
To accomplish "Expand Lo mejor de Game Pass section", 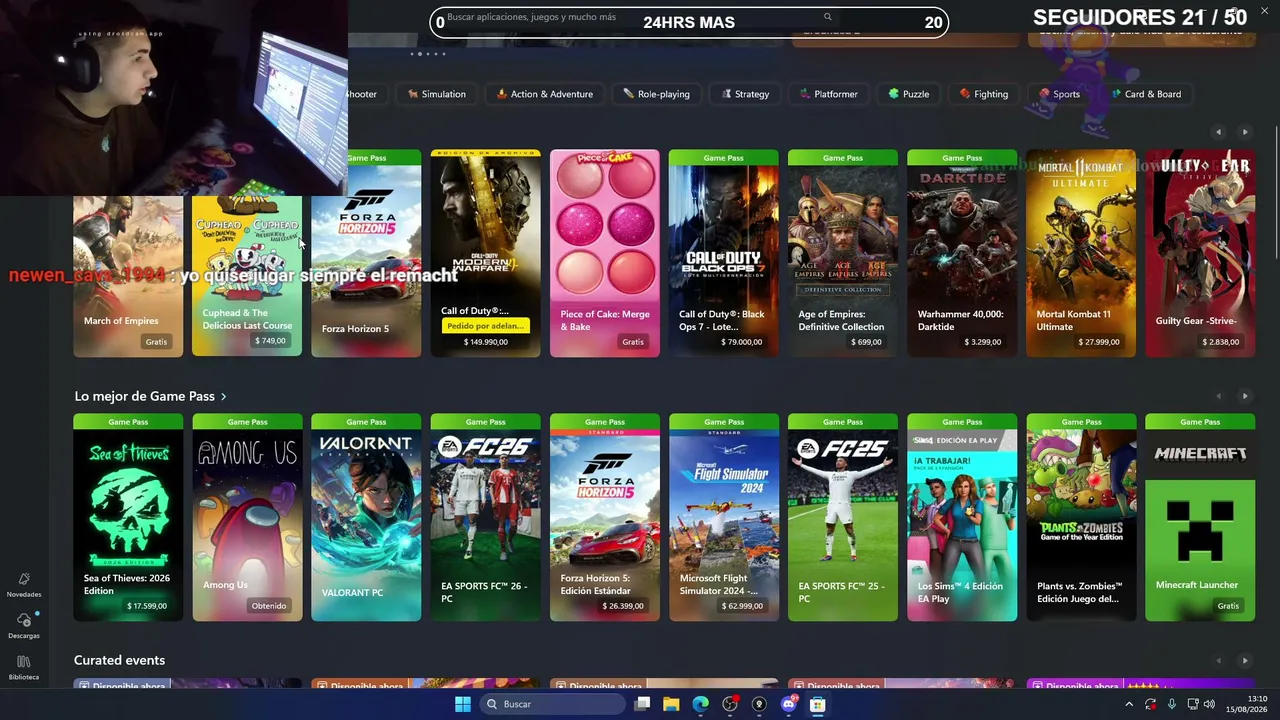I will [x=150, y=396].
